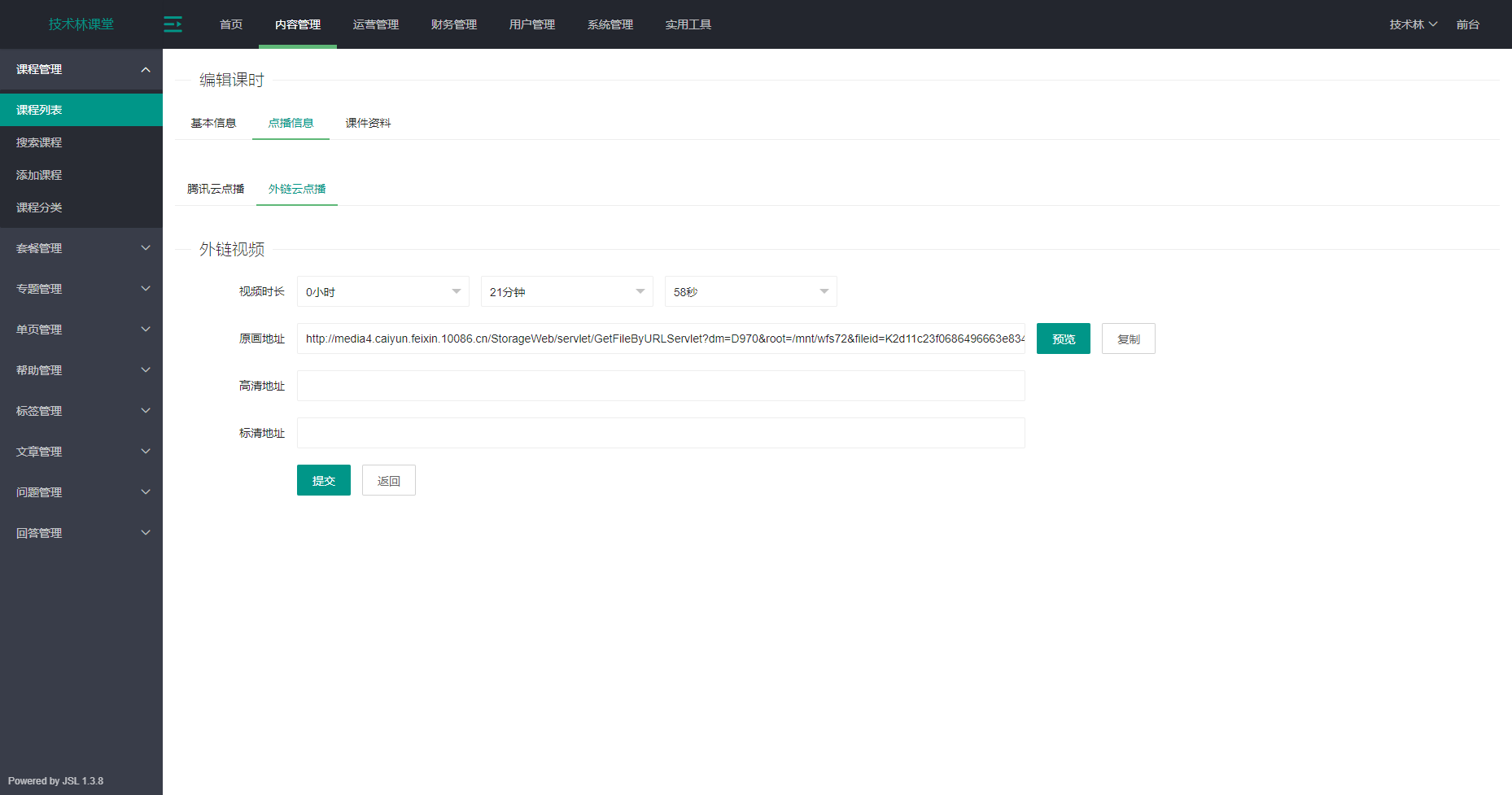
Task: Open the 内容管理 top menu
Action: tap(298, 24)
